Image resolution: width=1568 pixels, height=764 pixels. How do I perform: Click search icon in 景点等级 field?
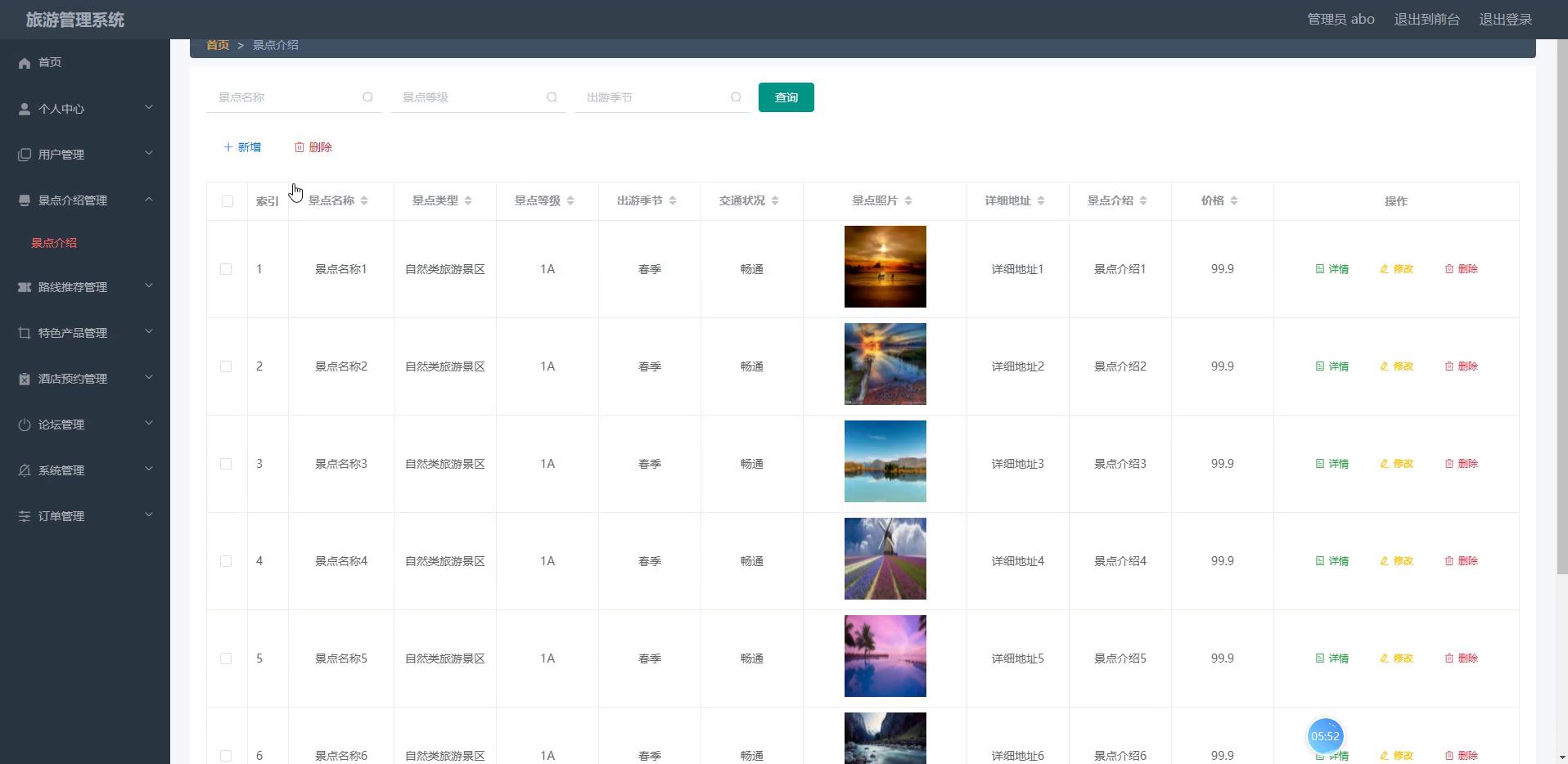click(552, 97)
